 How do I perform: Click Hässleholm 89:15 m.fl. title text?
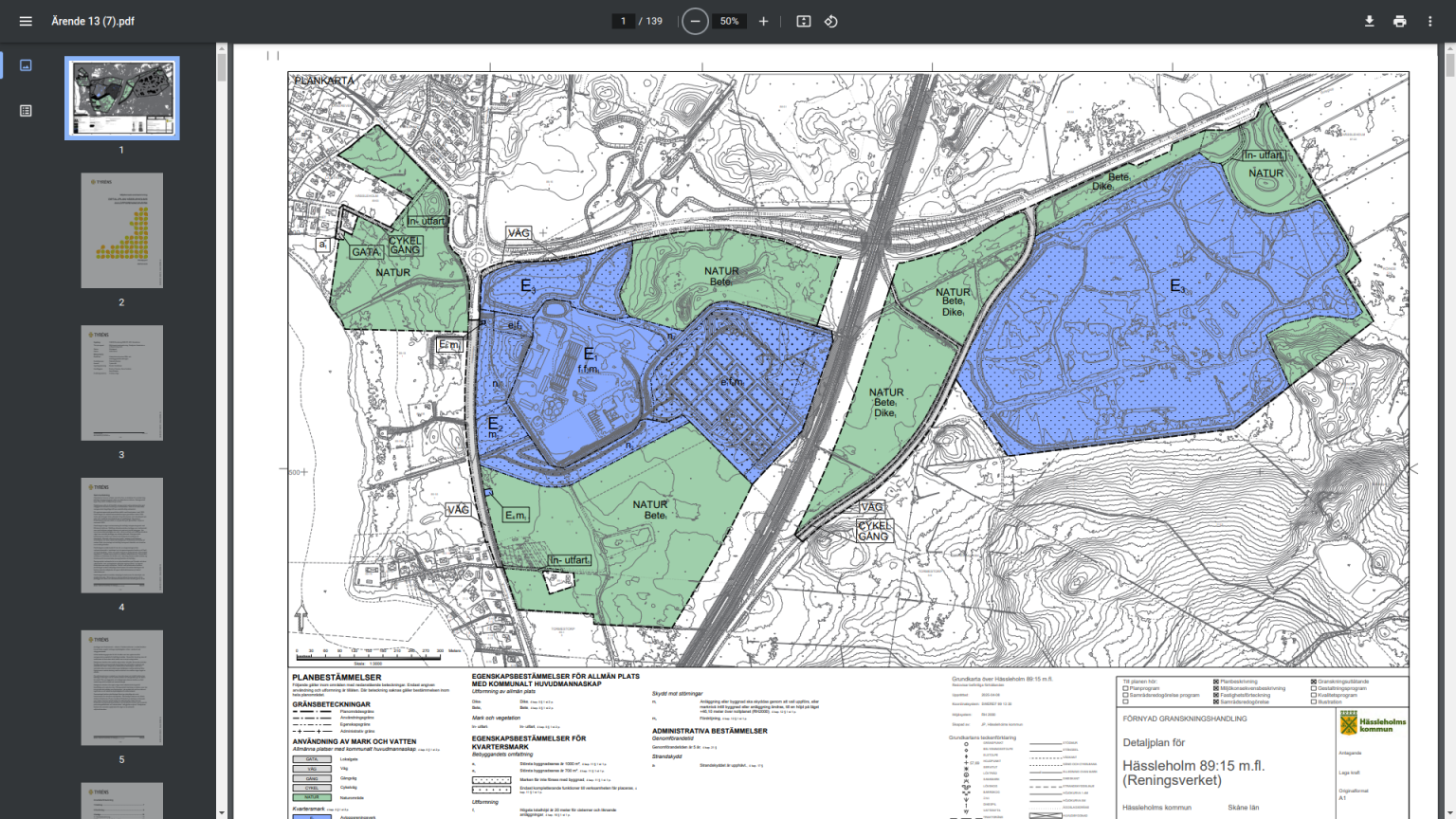coord(1193,766)
